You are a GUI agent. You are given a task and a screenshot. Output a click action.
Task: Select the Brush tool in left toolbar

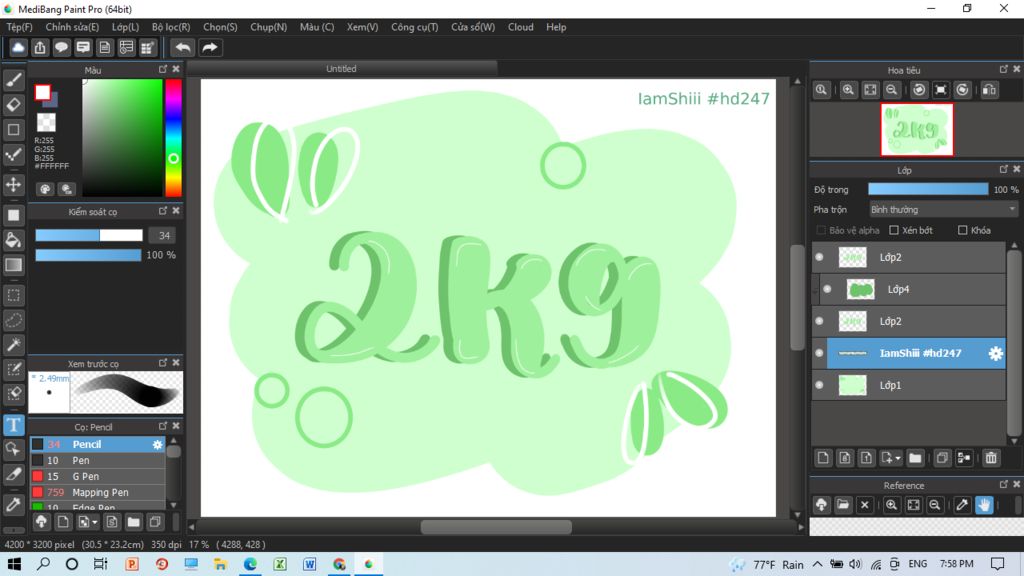(x=14, y=80)
